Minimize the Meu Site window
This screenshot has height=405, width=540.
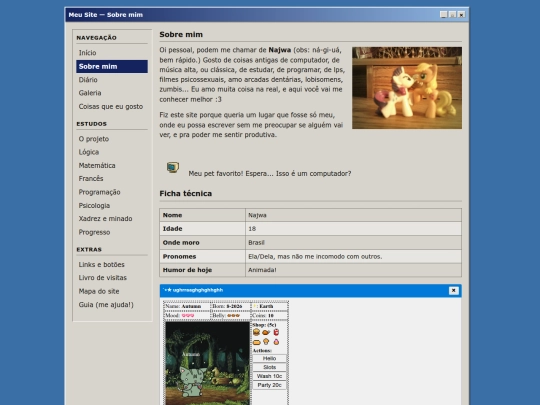444,14
